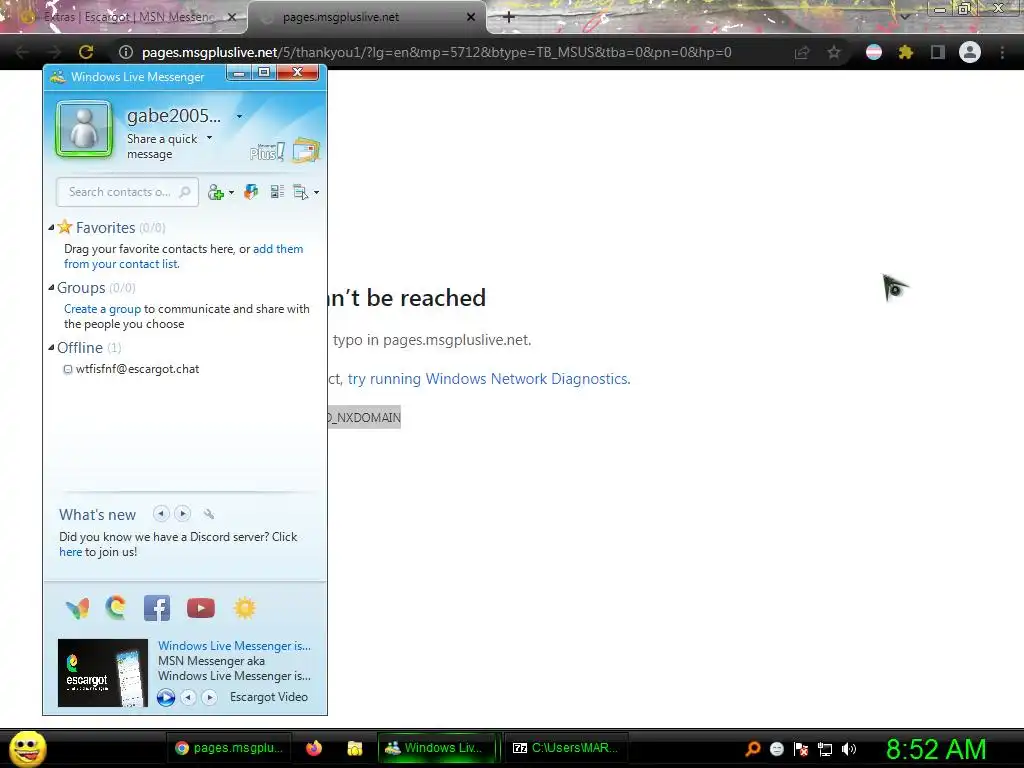Click the Messenger Plus! logo icon

tap(266, 152)
